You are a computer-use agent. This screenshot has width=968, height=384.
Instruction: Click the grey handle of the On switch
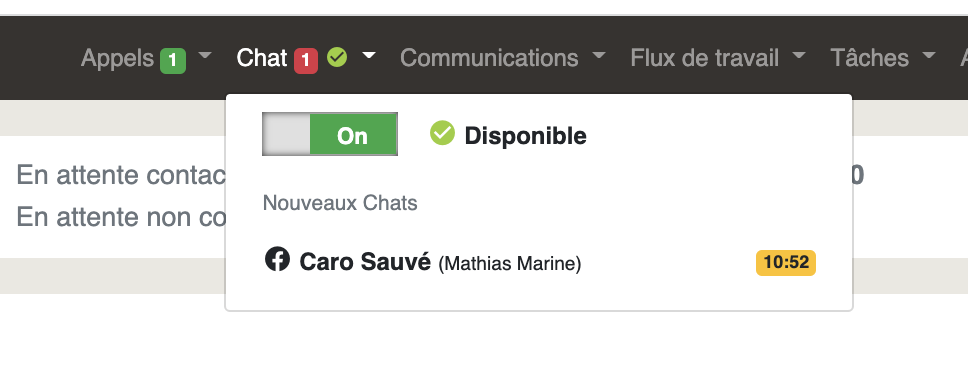[286, 134]
